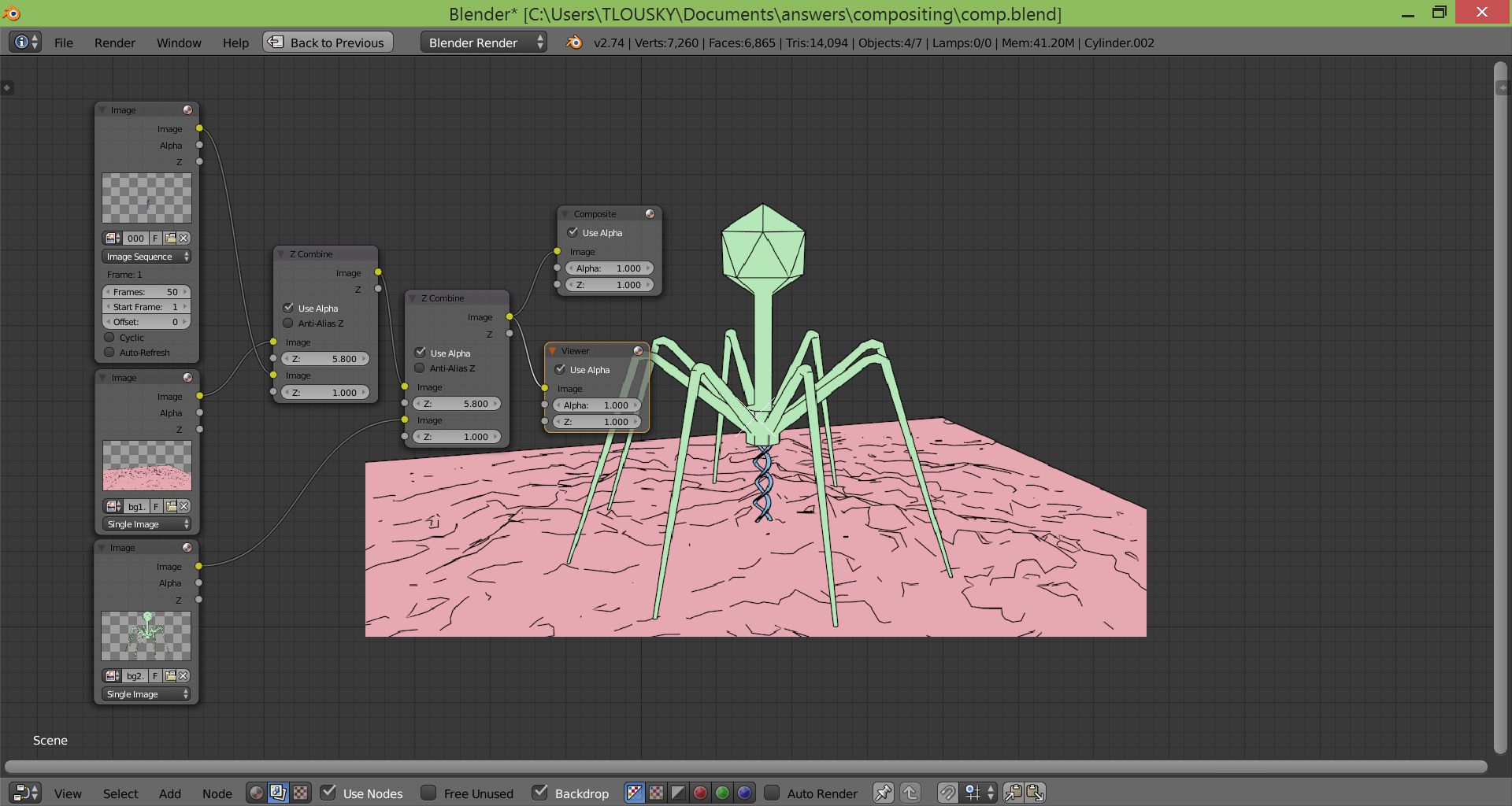Open the Help menu
The height and width of the screenshot is (806, 1512).
pyautogui.click(x=235, y=43)
